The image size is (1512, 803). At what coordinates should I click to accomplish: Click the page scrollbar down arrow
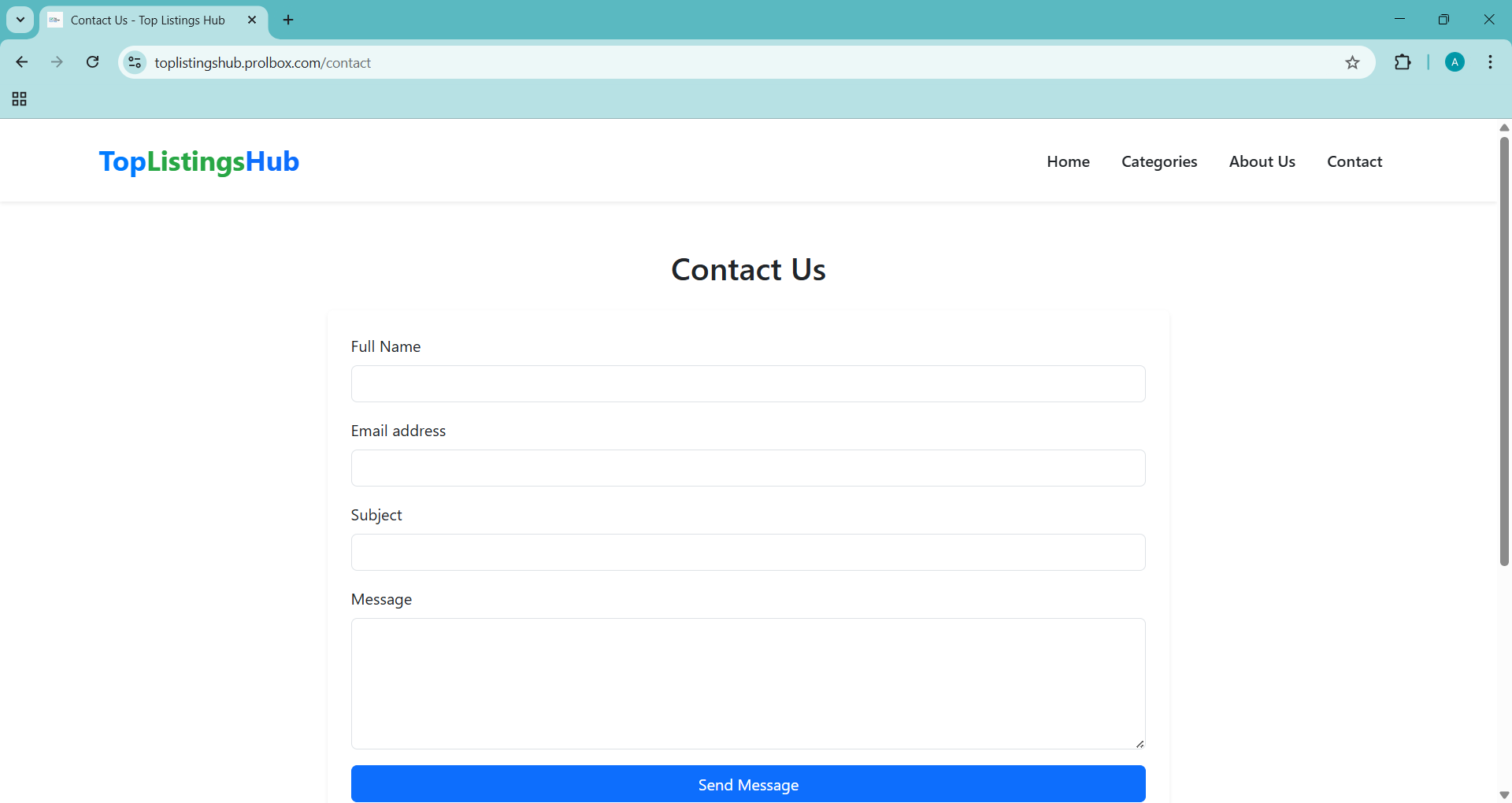point(1504,795)
